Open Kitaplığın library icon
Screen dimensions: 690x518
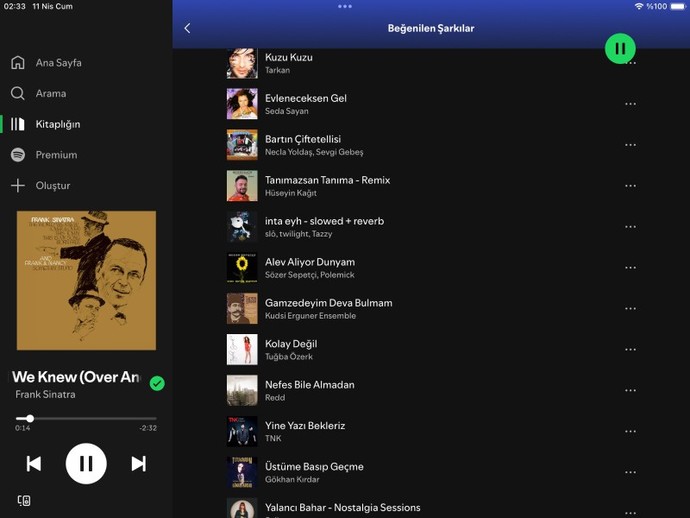tap(18, 124)
